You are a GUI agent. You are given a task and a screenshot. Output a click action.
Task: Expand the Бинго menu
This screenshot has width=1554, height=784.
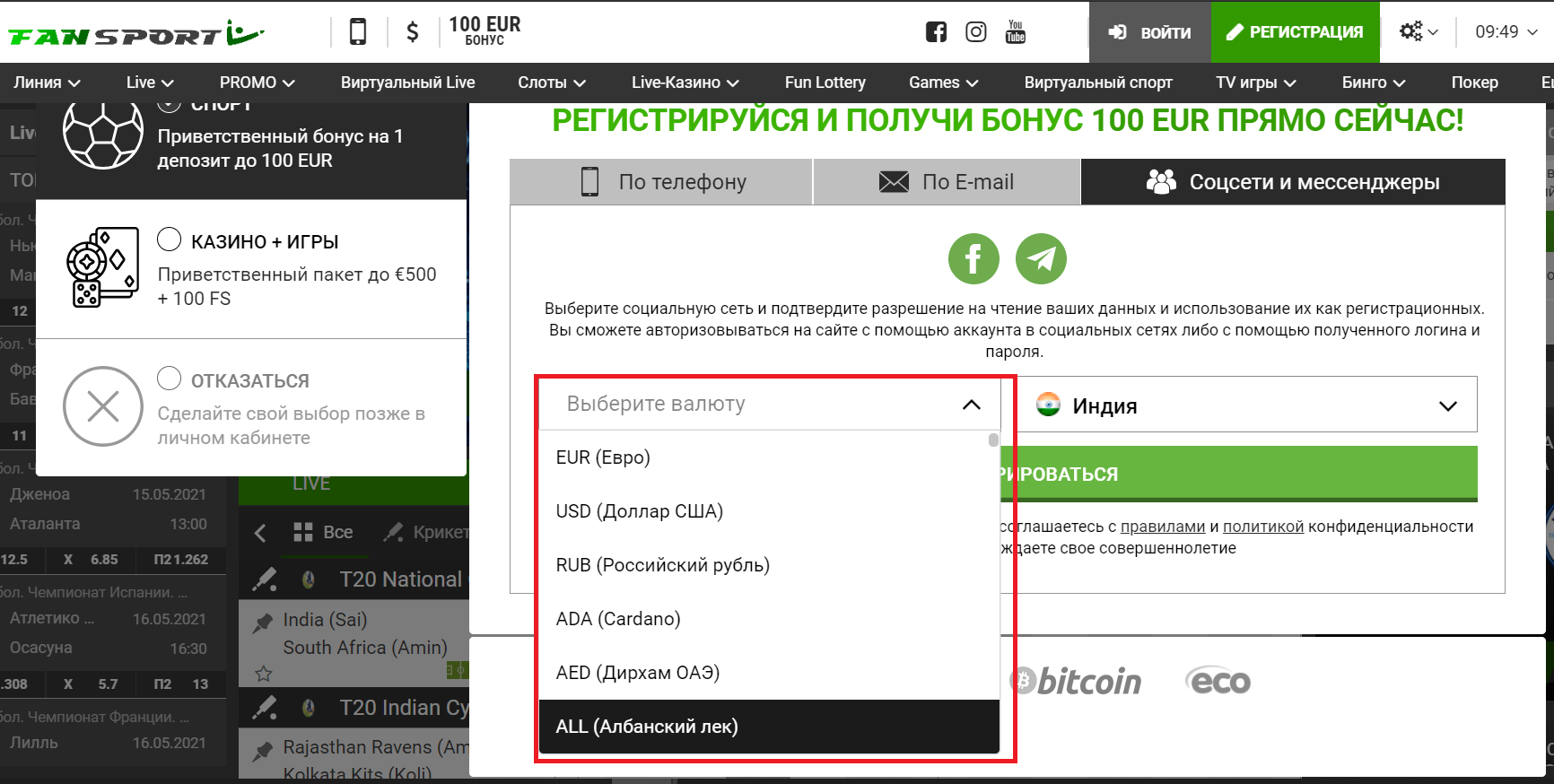(x=1374, y=83)
